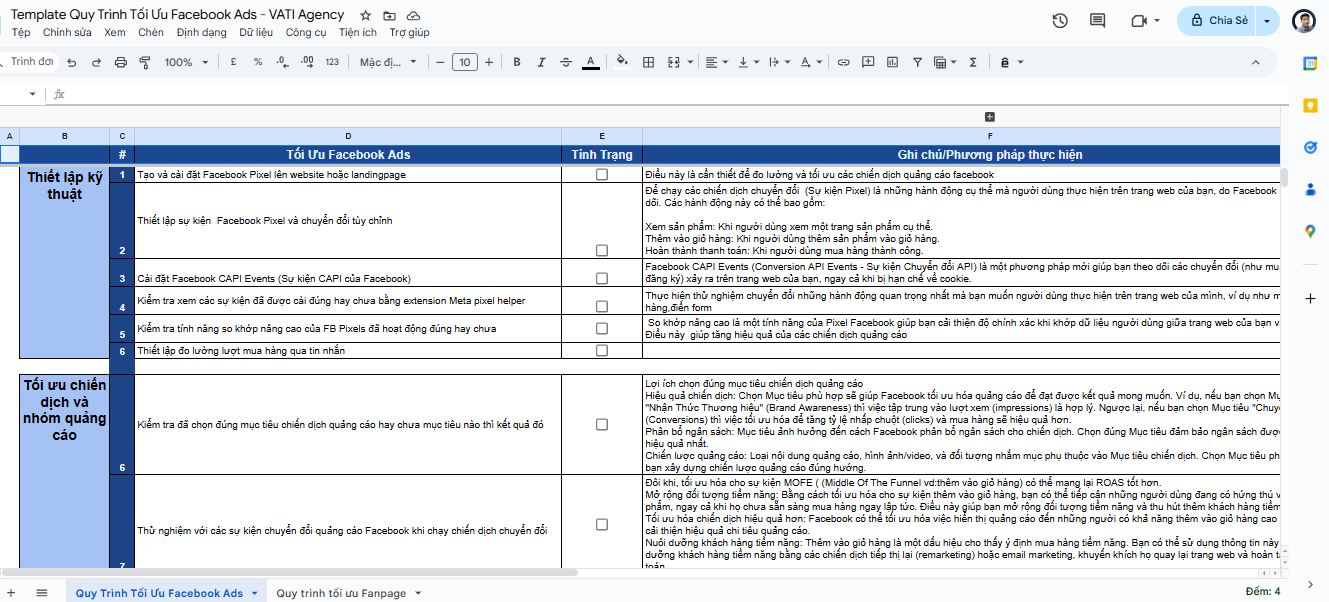Open version history

click(1060, 20)
